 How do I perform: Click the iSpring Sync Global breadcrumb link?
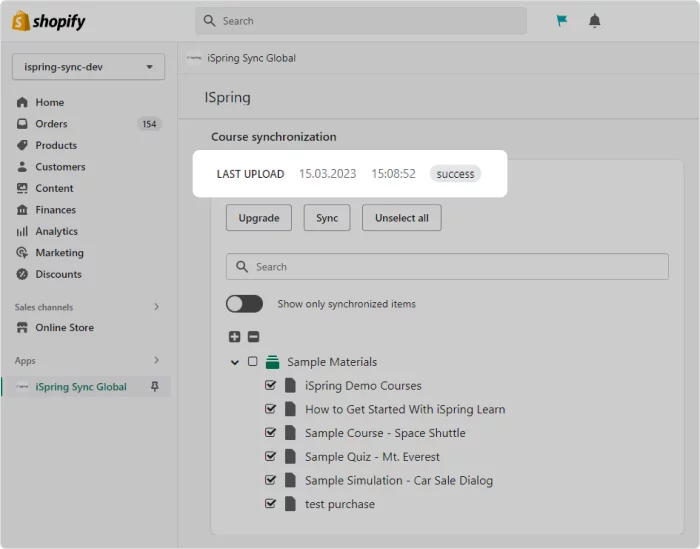(251, 58)
